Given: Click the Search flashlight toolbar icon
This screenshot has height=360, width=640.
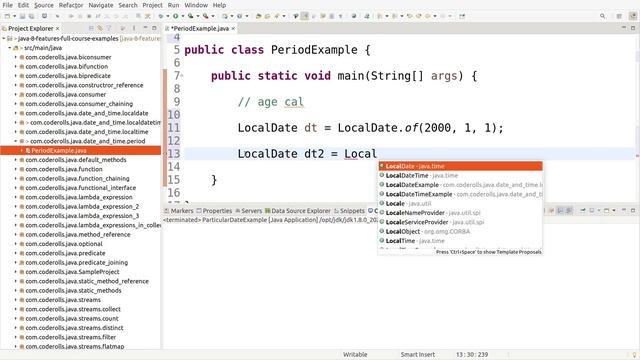Looking at the screenshot, I should click(x=277, y=16).
